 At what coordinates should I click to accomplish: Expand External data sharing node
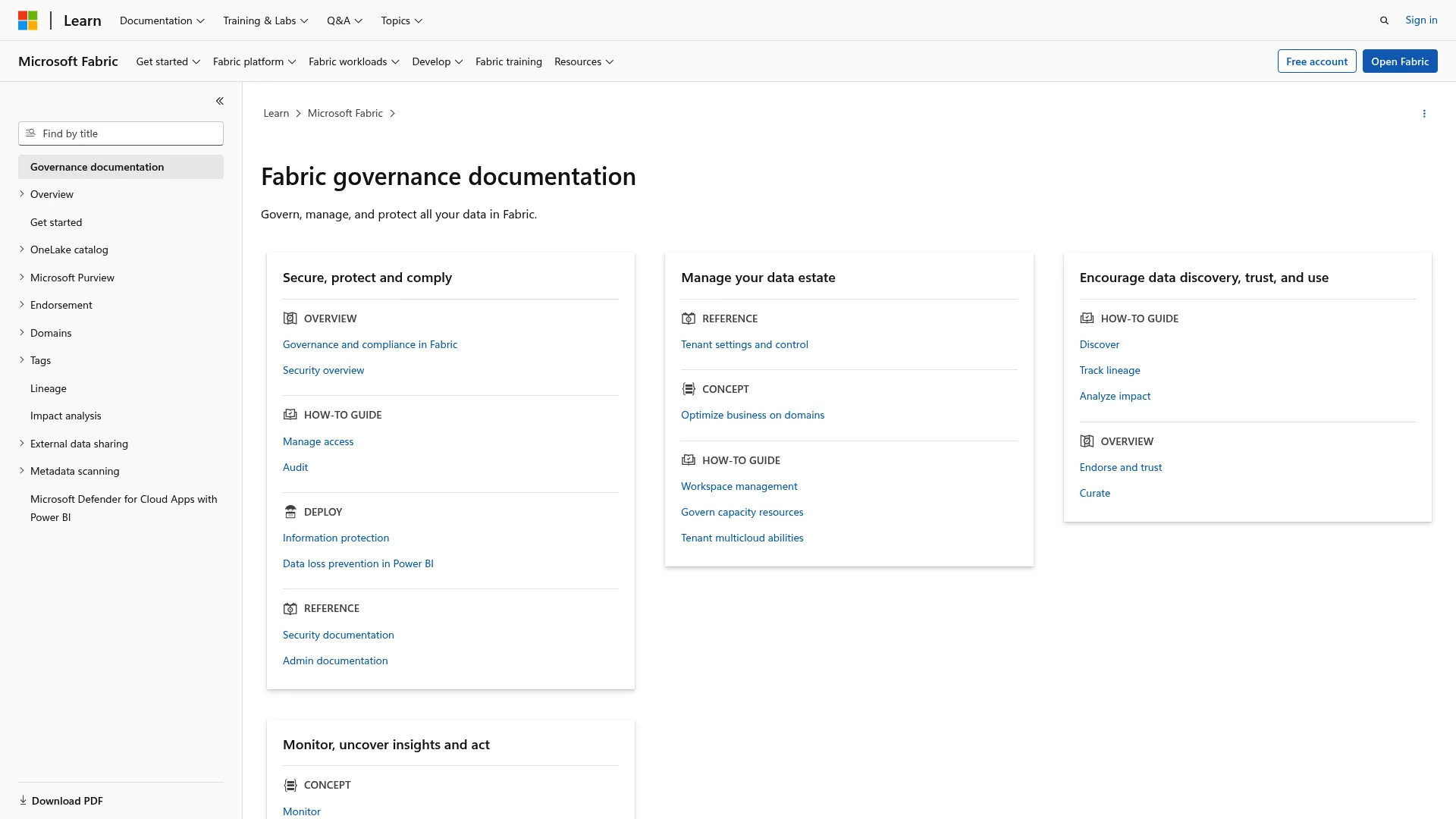click(22, 444)
